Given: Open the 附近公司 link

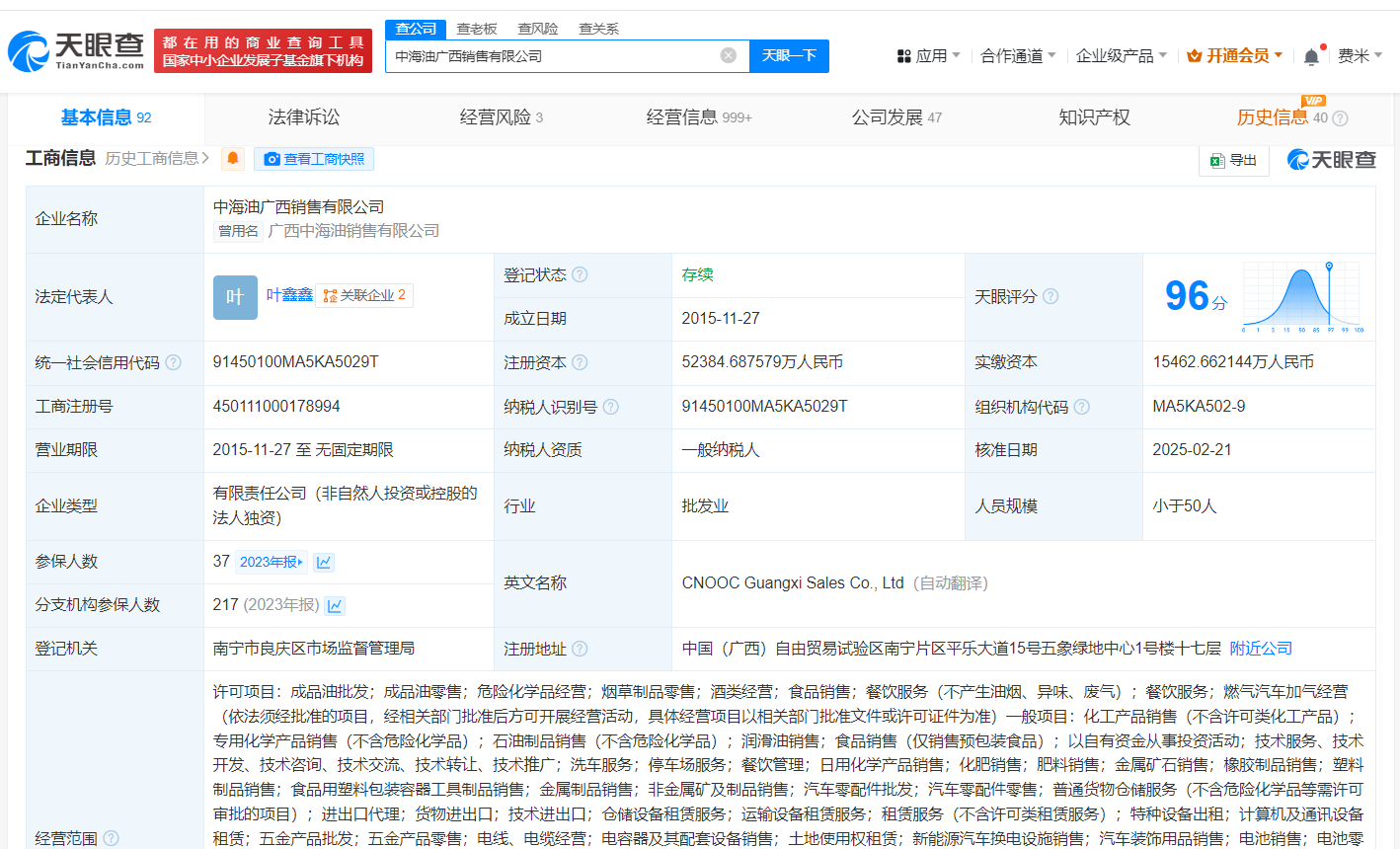Looking at the screenshot, I should (x=1260, y=649).
